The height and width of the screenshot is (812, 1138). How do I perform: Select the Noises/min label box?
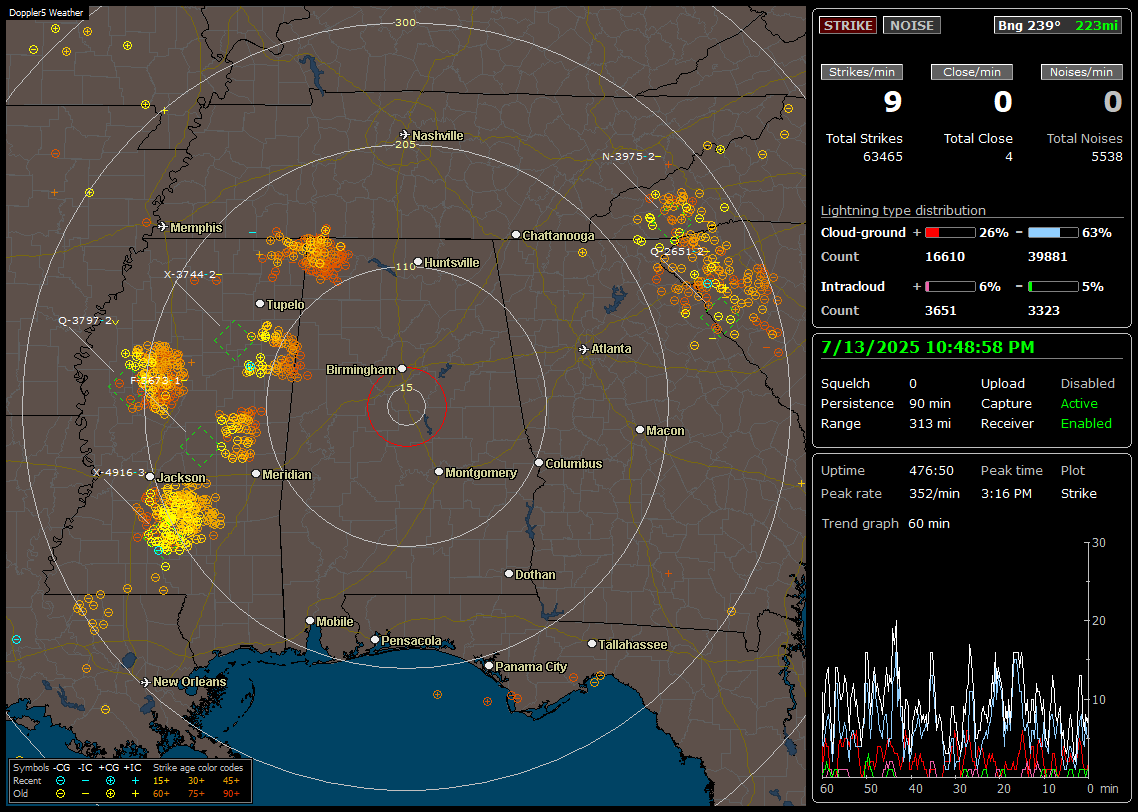pyautogui.click(x=1081, y=72)
